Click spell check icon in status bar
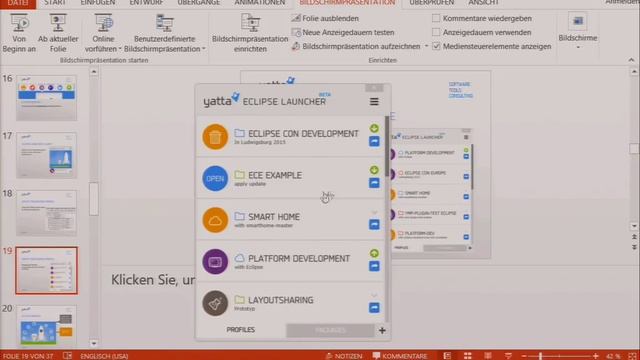 tap(68, 356)
